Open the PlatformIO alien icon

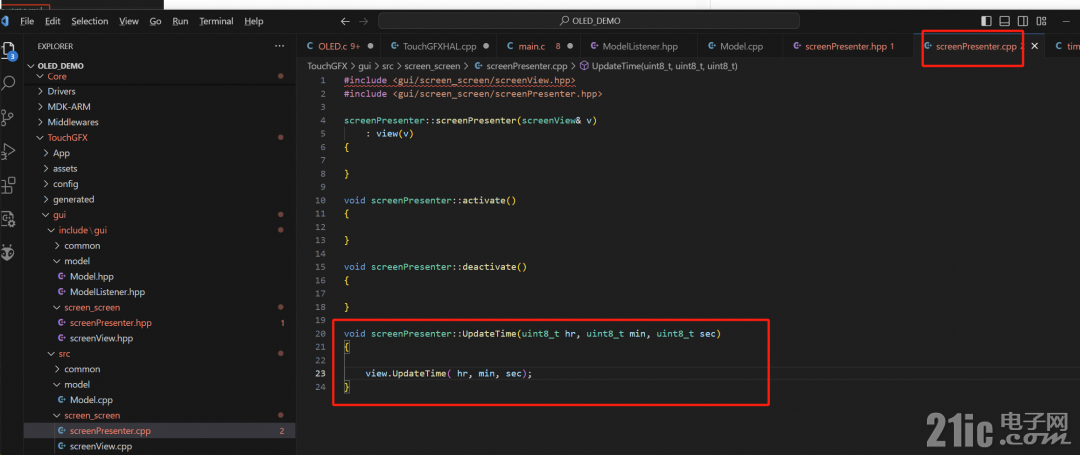tap(8, 253)
